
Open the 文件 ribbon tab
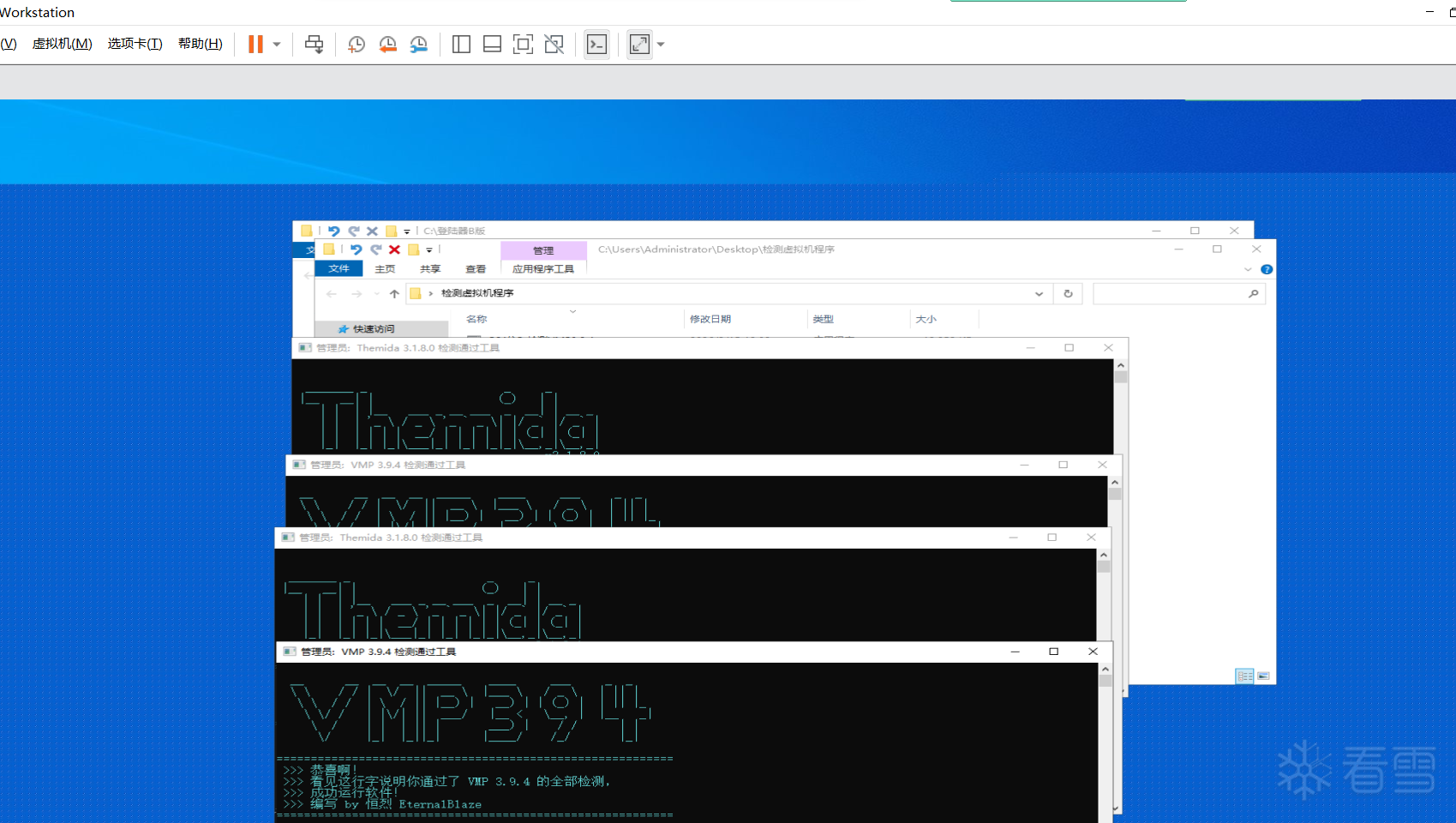pyautogui.click(x=339, y=268)
